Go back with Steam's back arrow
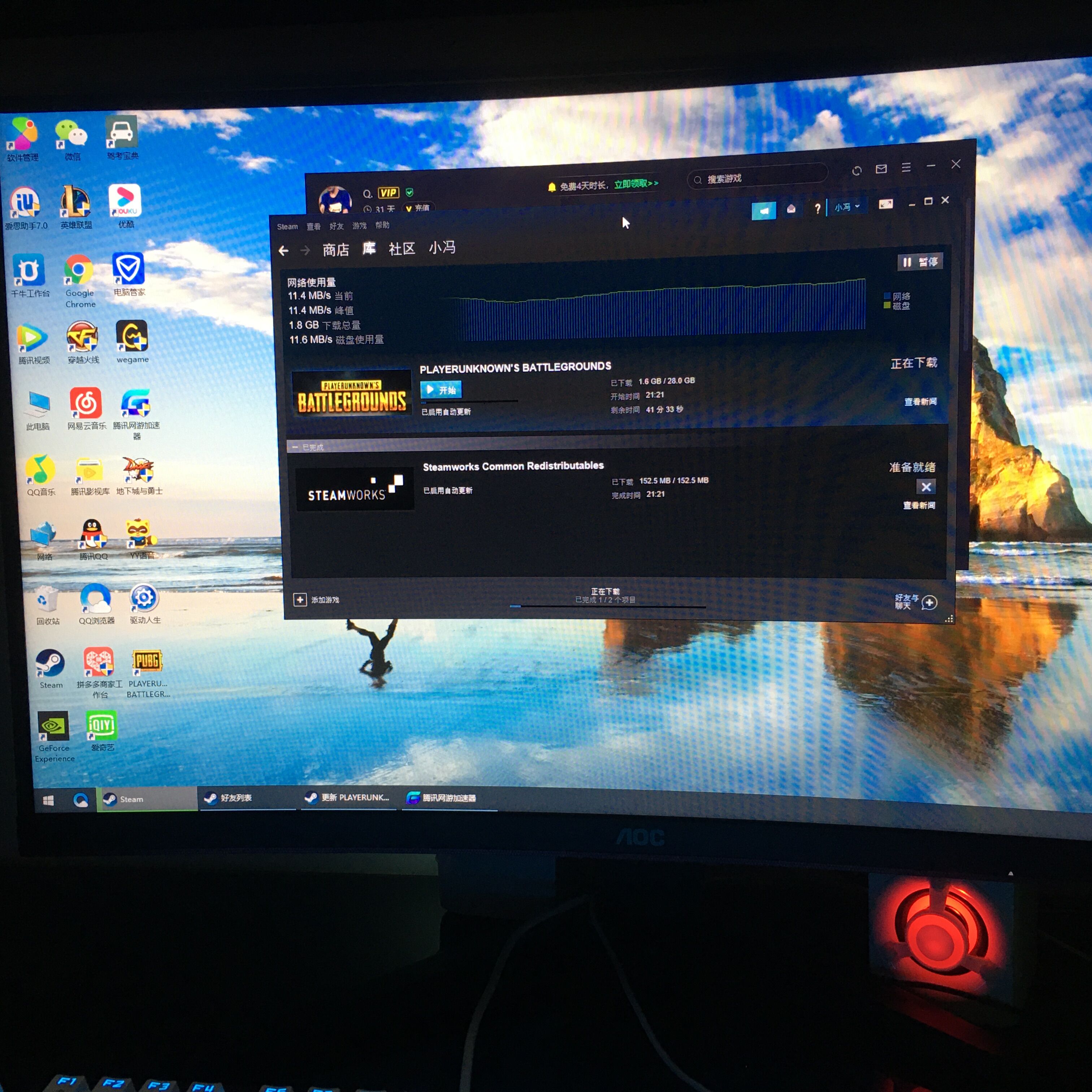The image size is (1092, 1092). (x=284, y=250)
